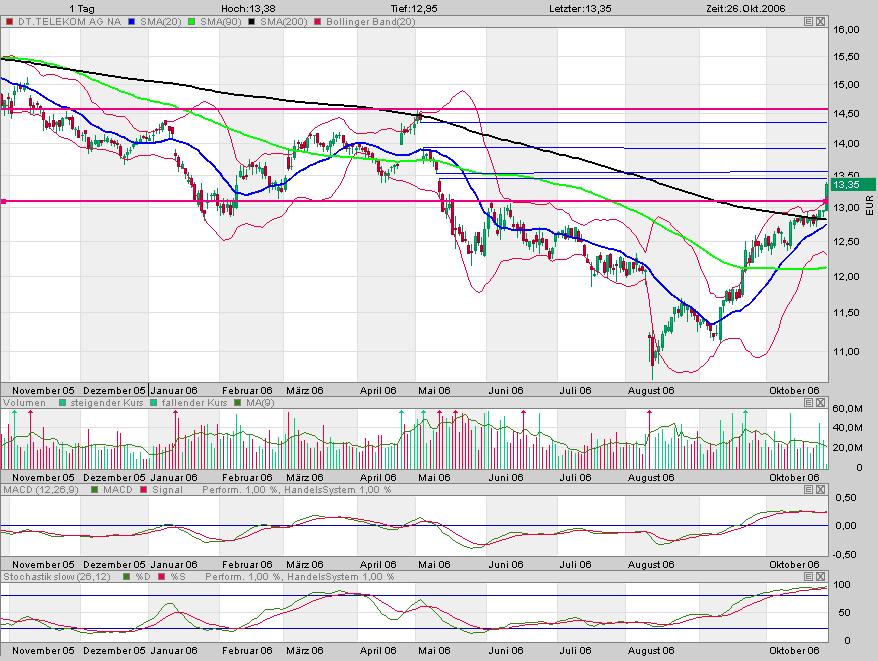Click the DT.TELEKOM AG NA legend label
The width and height of the screenshot is (878, 661).
point(63,20)
